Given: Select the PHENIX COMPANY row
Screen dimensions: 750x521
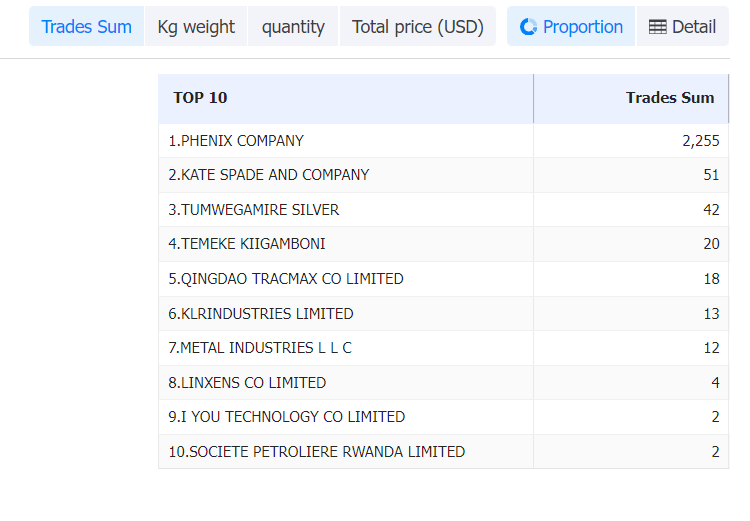Looking at the screenshot, I should click(x=236, y=141).
